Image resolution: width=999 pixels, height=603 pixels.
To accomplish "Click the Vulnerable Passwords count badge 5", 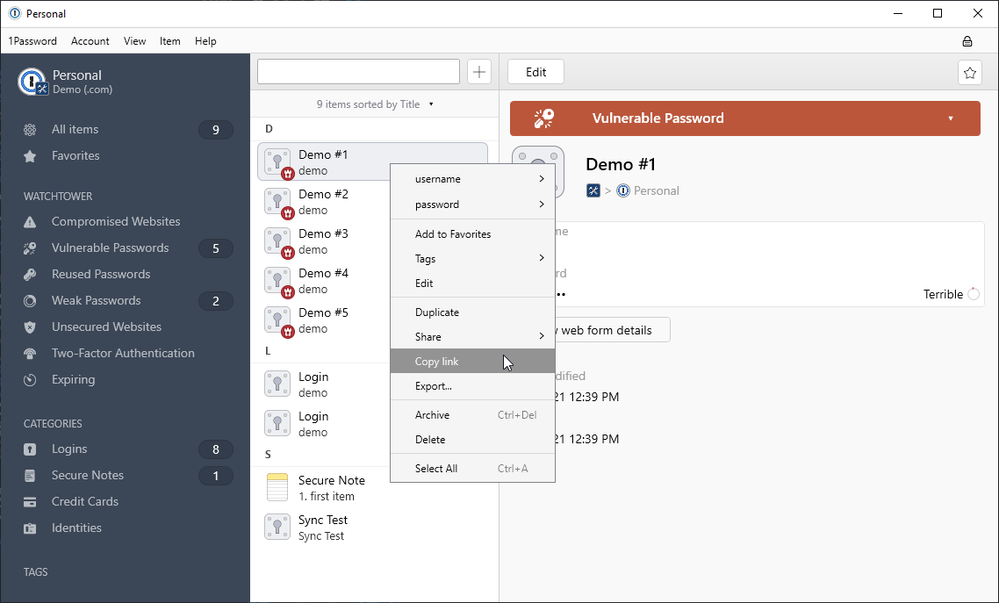I will click(216, 249).
